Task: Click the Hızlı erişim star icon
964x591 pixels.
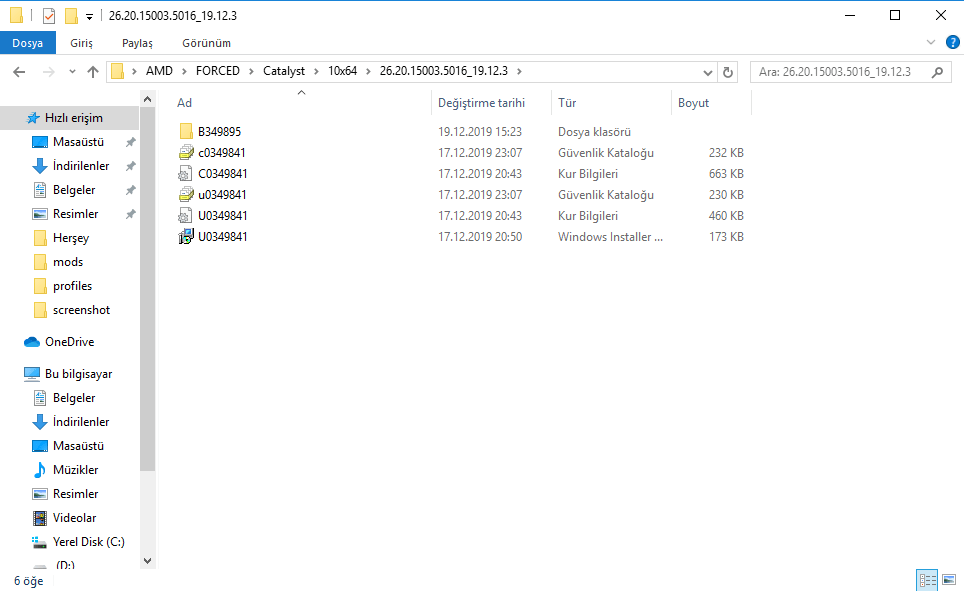Action: (x=33, y=118)
